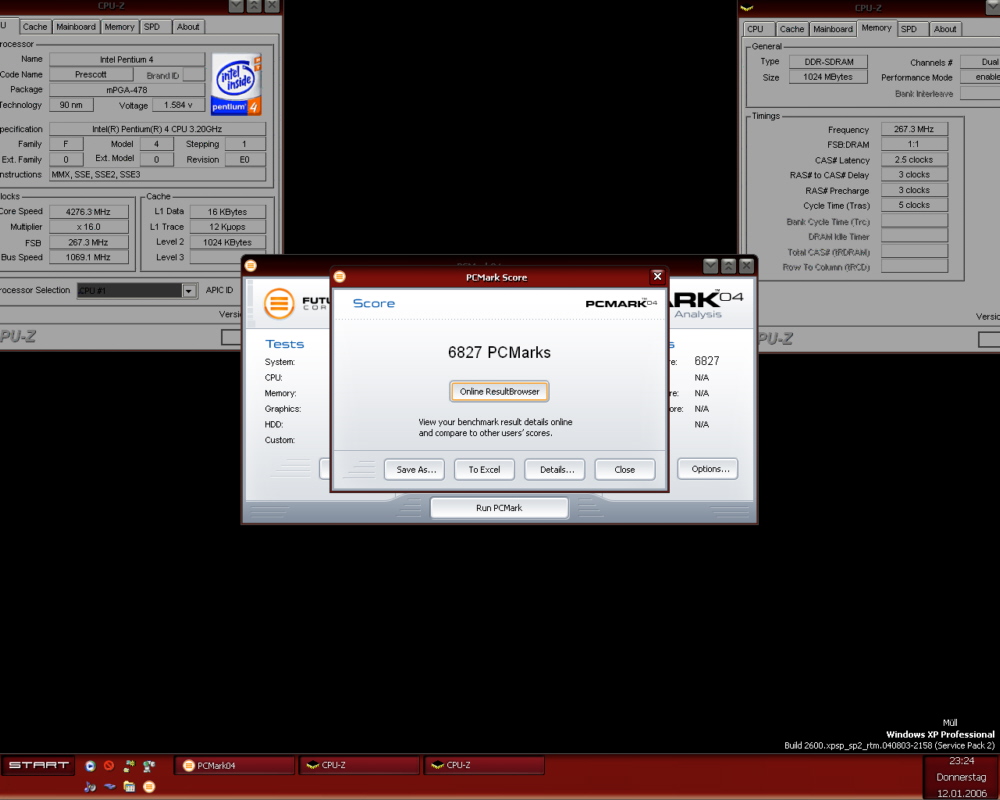Click the computer monitor quick launch icon
This screenshot has height=800, width=1000.
149,766
